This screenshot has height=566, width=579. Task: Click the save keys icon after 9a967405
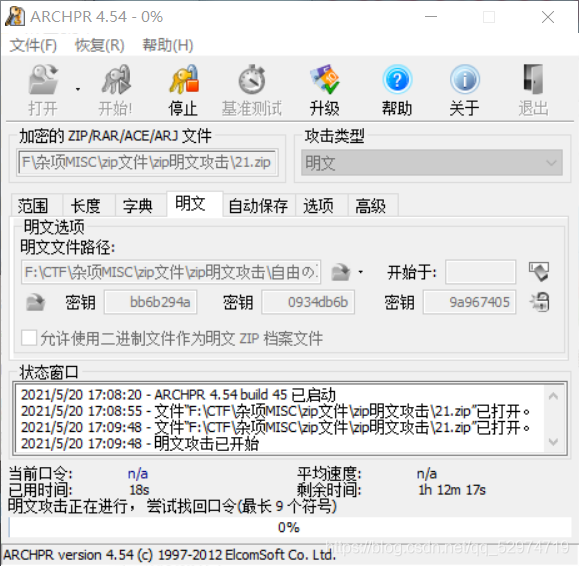point(539,302)
